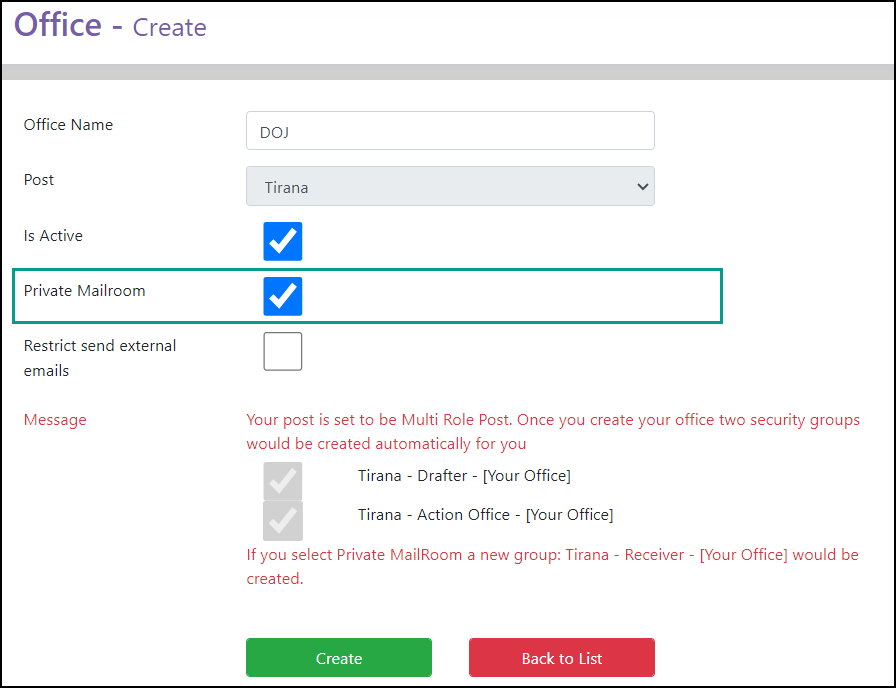Click the Restrict send external emails label
896x688 pixels.
click(100, 358)
